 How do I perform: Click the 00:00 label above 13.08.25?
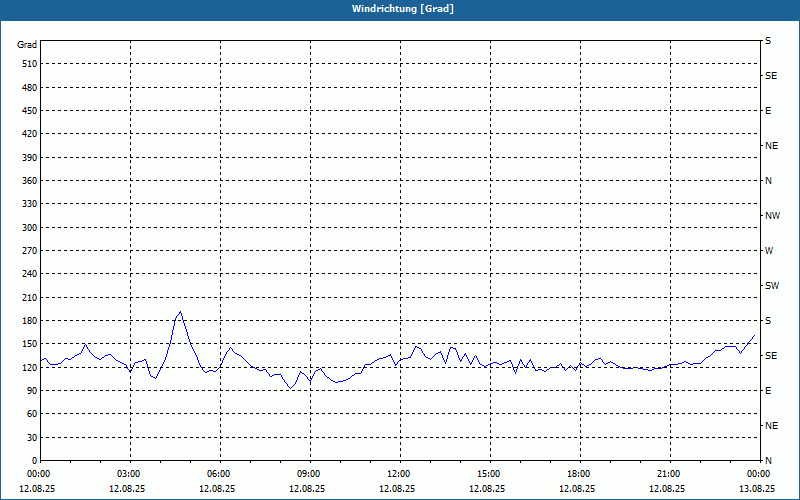[x=759, y=474]
